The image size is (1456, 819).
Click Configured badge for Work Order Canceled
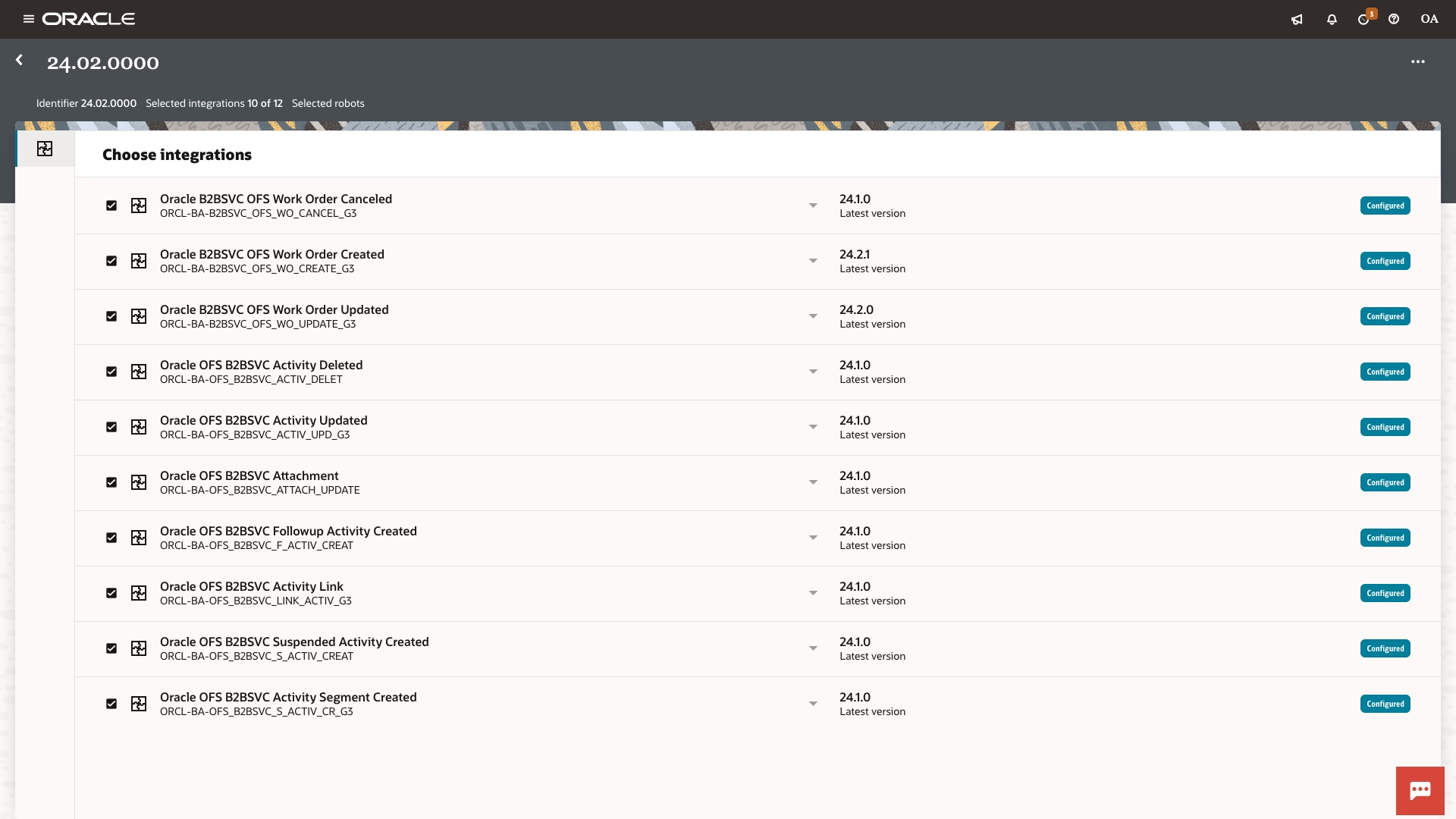1385,206
